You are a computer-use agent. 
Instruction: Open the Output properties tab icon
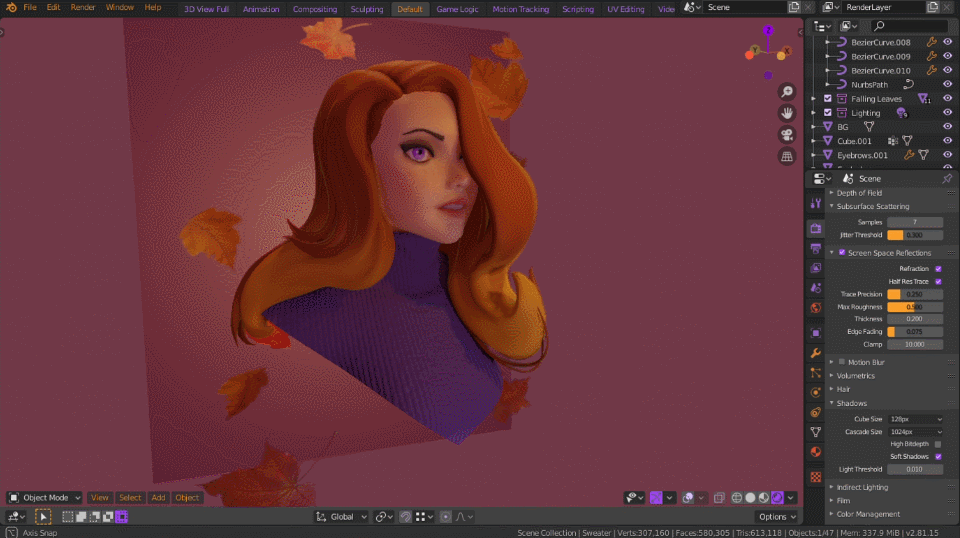[816, 248]
